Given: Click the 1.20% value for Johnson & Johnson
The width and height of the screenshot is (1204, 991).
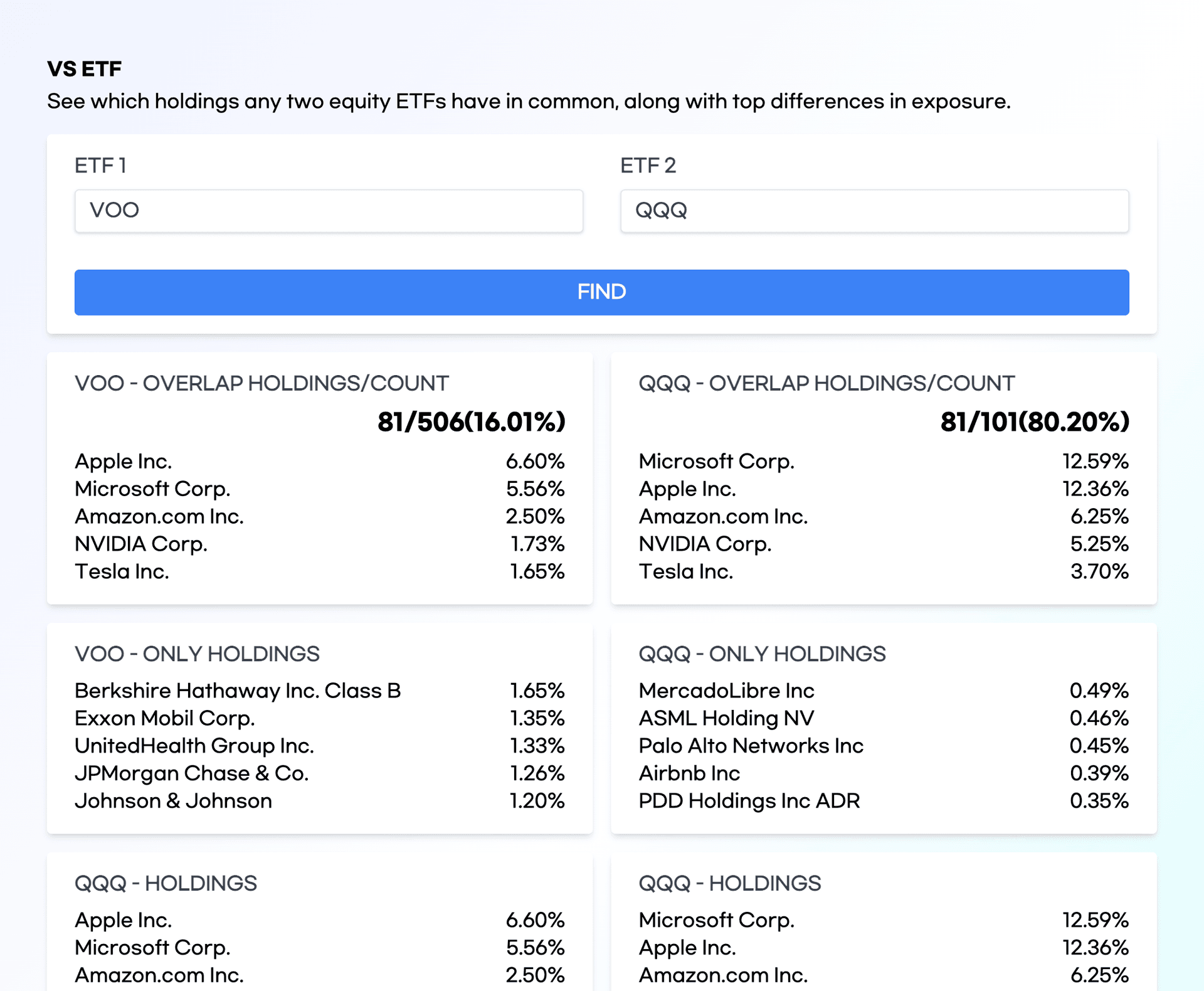Looking at the screenshot, I should (537, 801).
